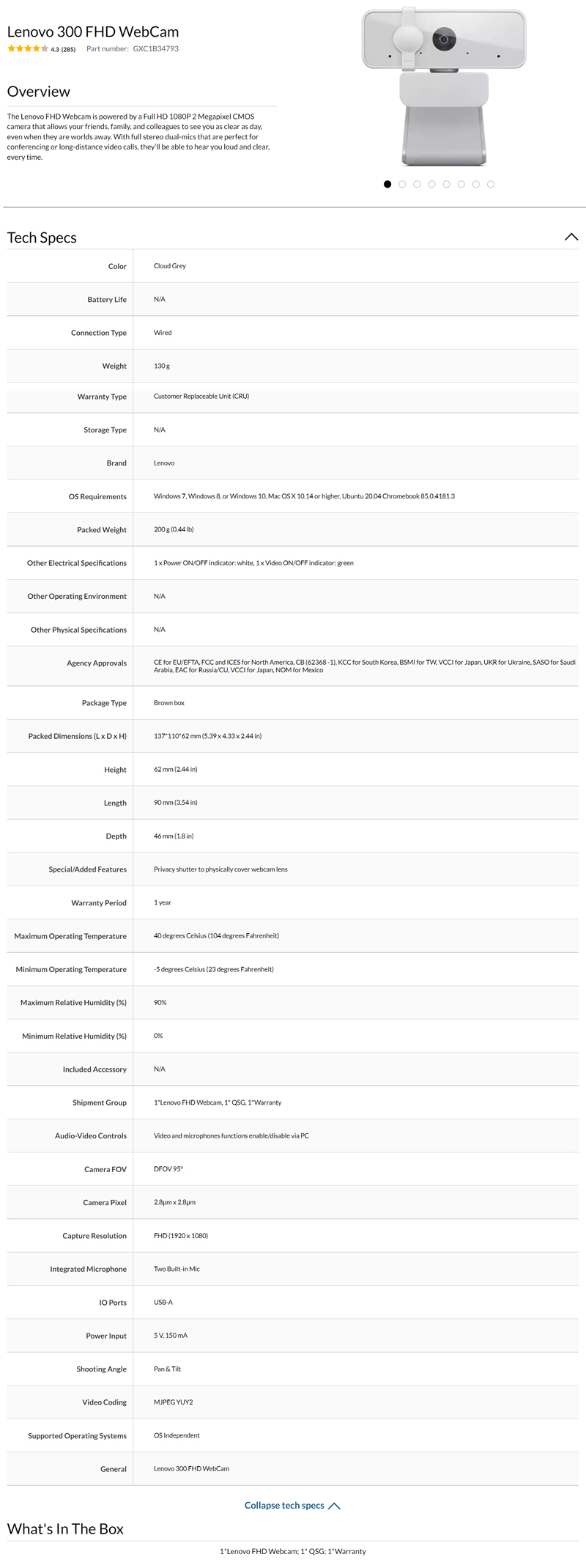Click the "Collapse tech specs" link
586x1568 pixels.
[284, 1505]
